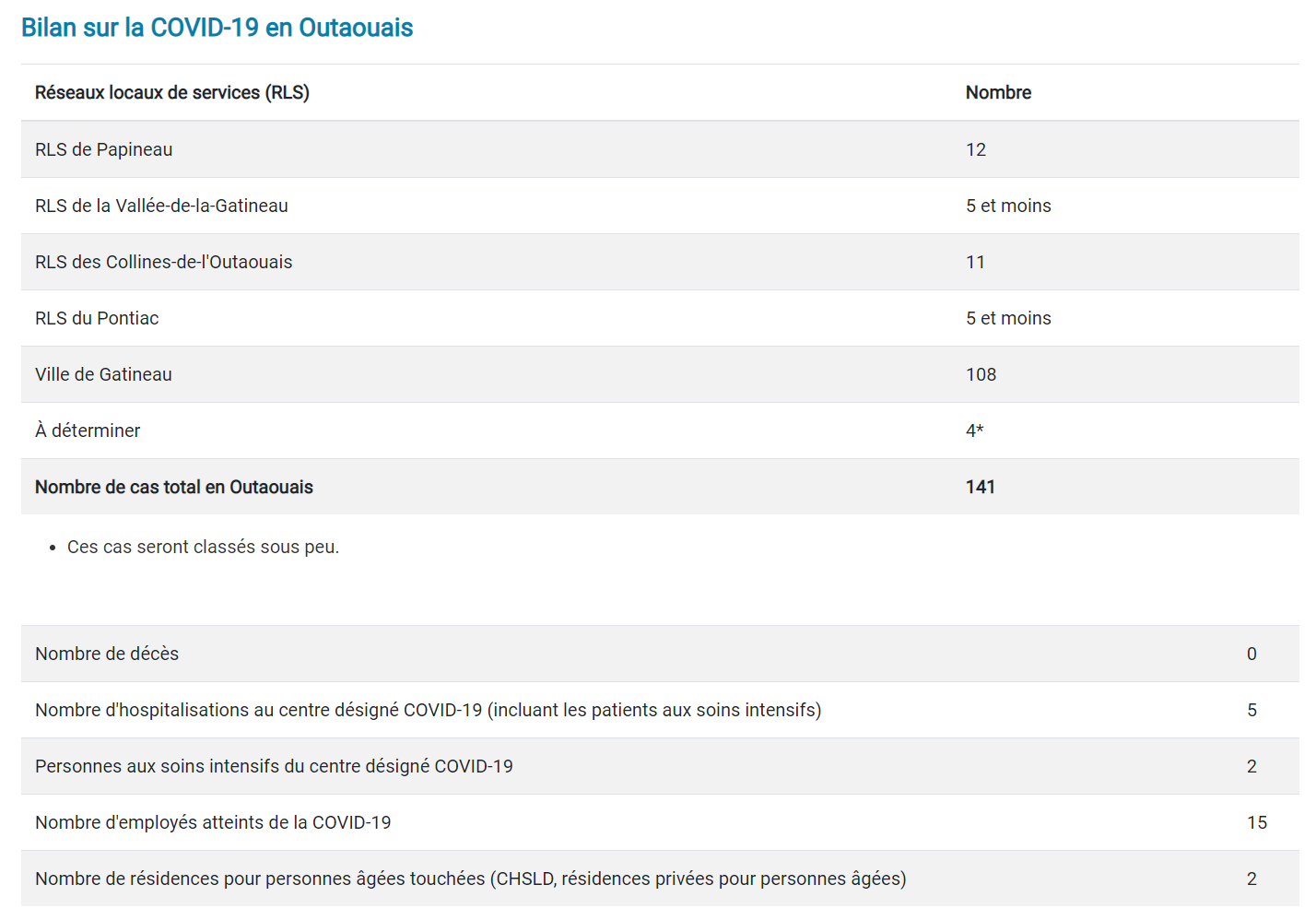
Task: Select 'Nombre de résidences pour personnes âgées touchées' label
Action: pos(471,879)
